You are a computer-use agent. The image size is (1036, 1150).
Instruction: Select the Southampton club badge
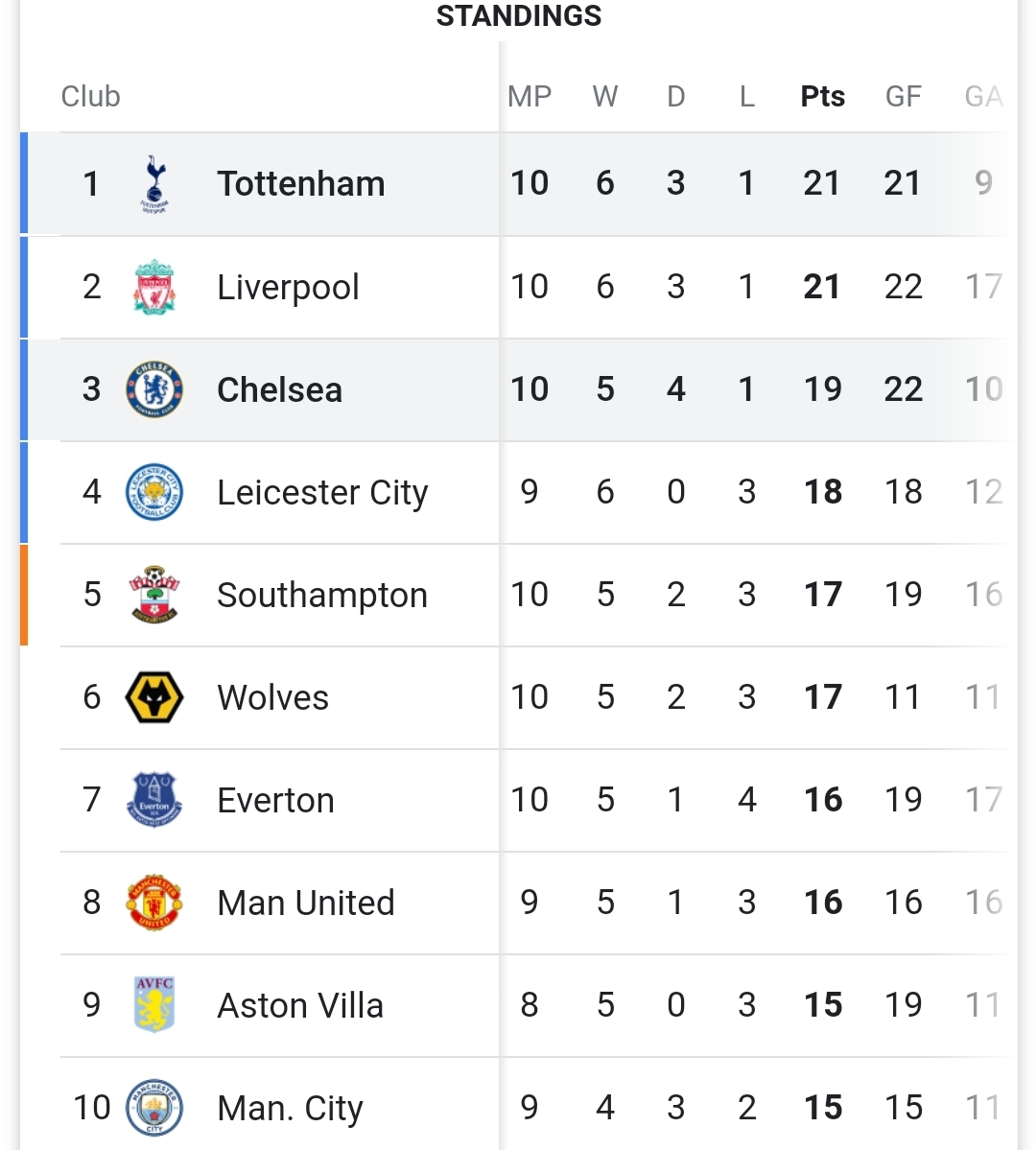coord(154,595)
